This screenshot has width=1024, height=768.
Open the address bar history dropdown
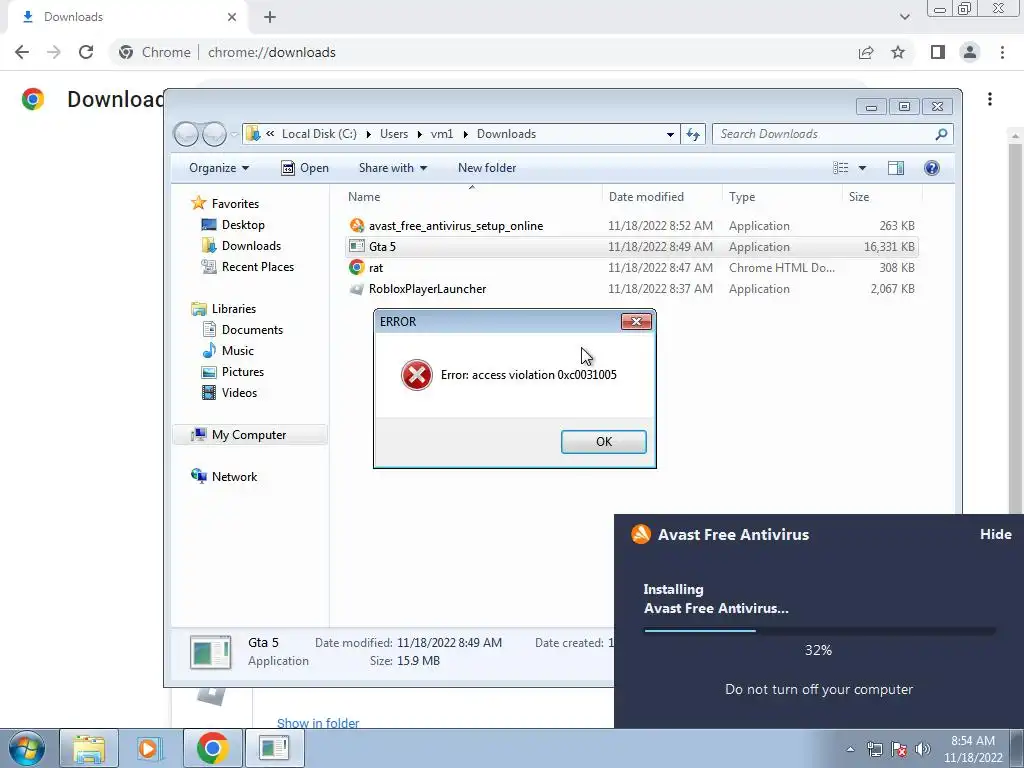coord(670,134)
